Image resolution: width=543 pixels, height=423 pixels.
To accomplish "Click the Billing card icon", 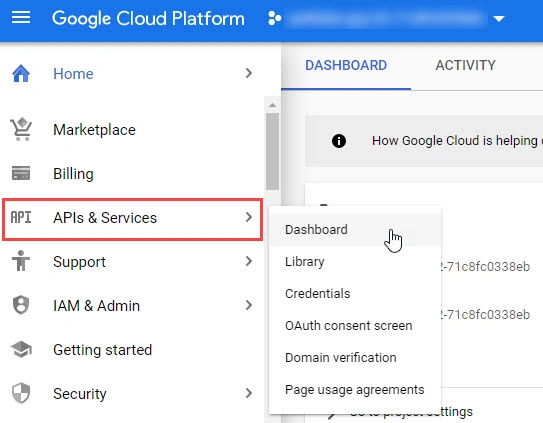I will 21,173.
